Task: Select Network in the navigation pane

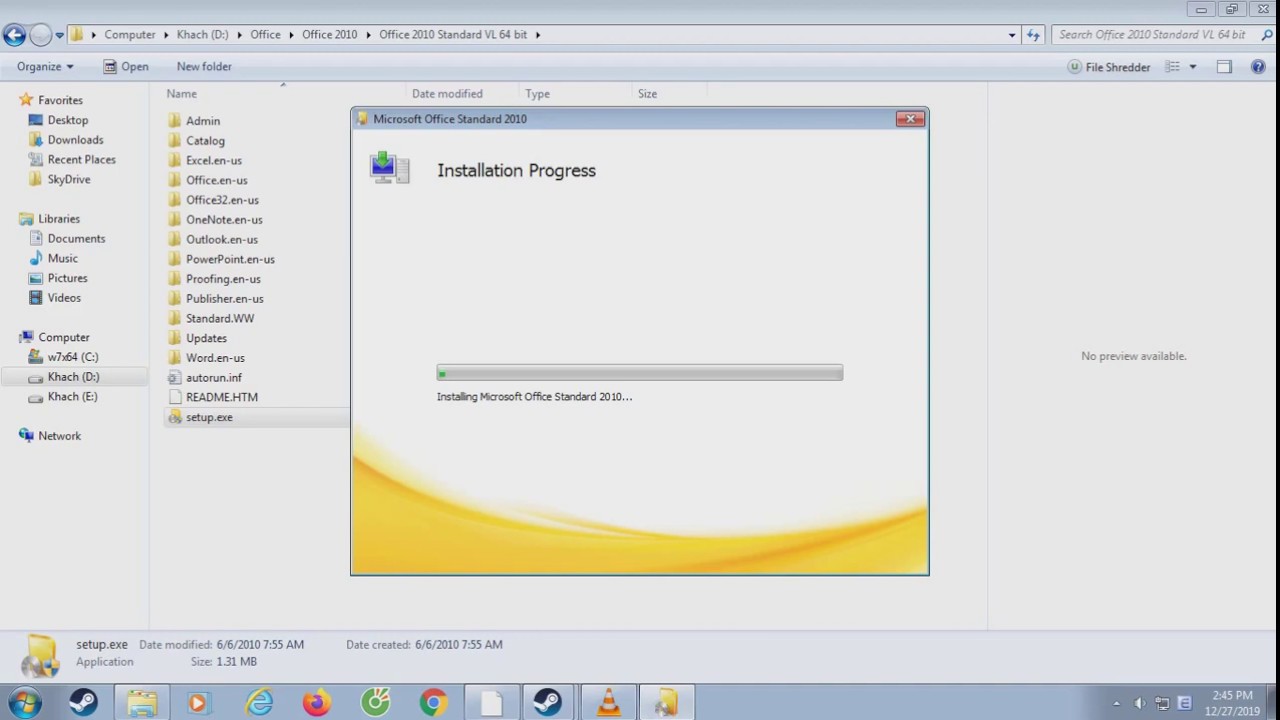Action: point(59,436)
